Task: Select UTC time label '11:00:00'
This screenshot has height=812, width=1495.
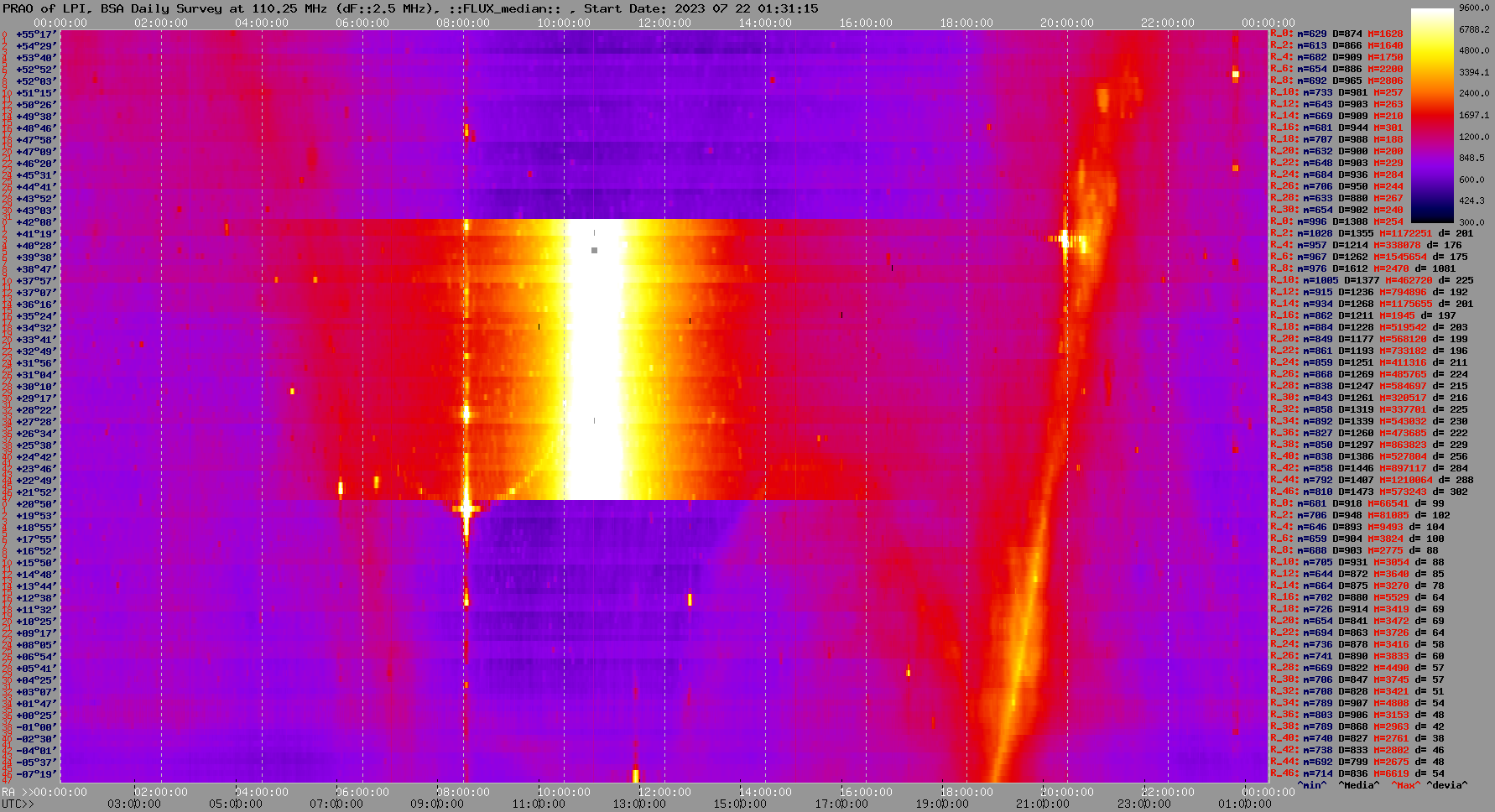Action: (538, 804)
